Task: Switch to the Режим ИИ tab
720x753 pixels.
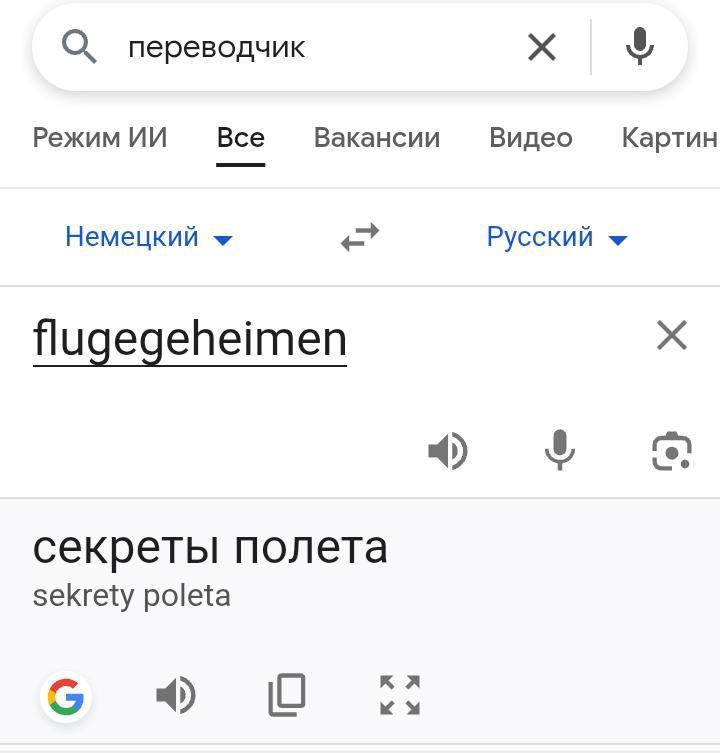Action: [x=100, y=137]
